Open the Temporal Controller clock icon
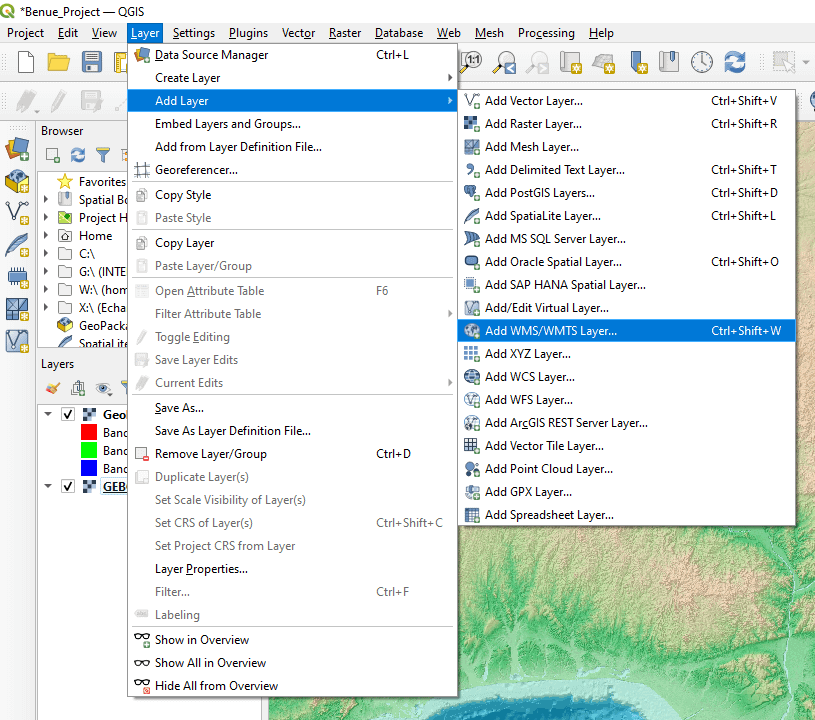 702,62
